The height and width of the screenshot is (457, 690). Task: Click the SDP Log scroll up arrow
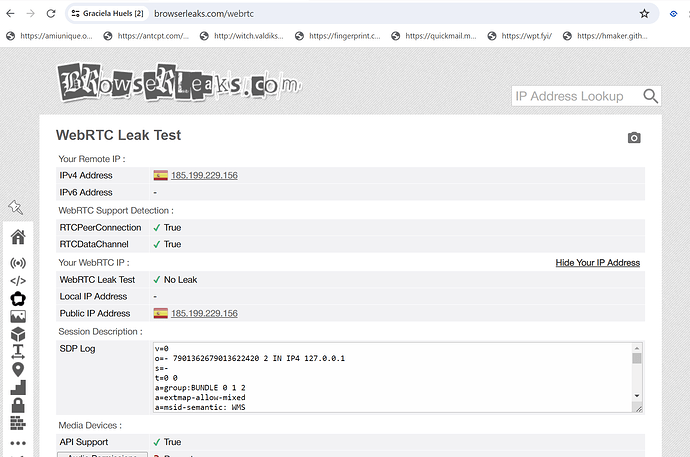[637, 348]
